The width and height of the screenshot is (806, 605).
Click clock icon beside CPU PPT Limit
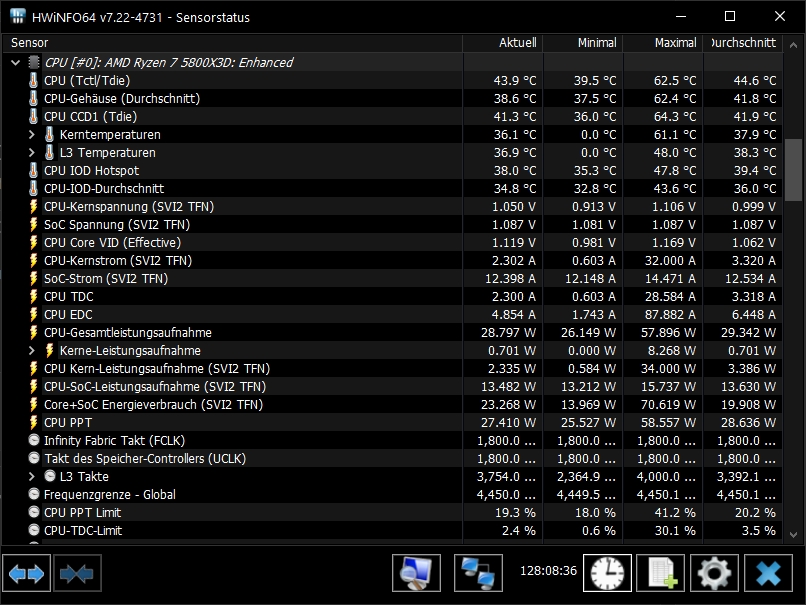tap(34, 512)
